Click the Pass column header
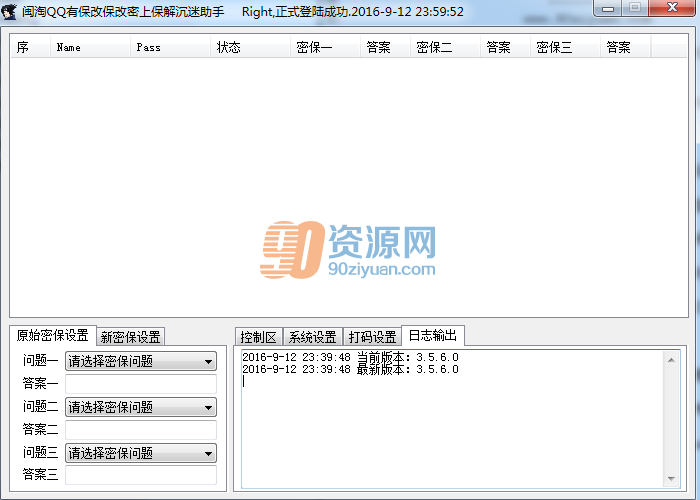700x500 pixels. click(x=170, y=47)
